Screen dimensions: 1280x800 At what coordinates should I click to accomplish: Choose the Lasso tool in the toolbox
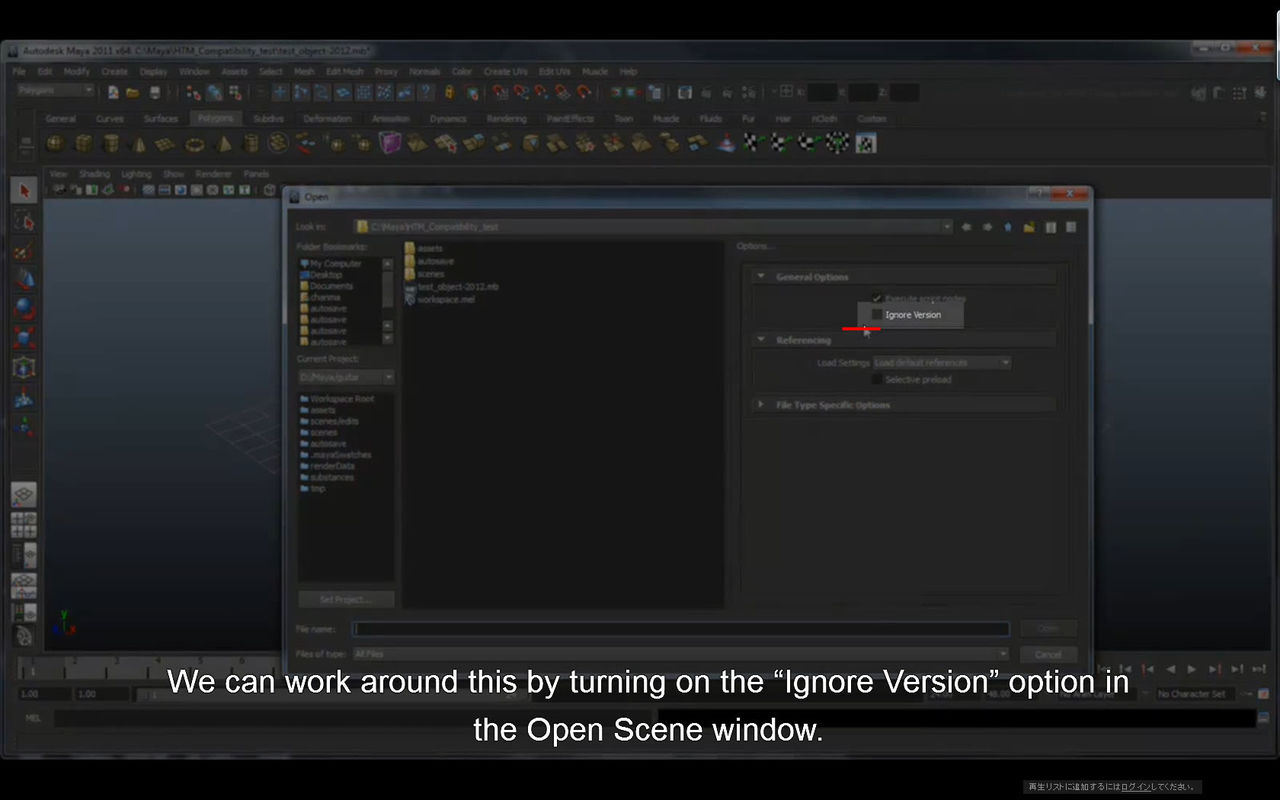pyautogui.click(x=25, y=220)
